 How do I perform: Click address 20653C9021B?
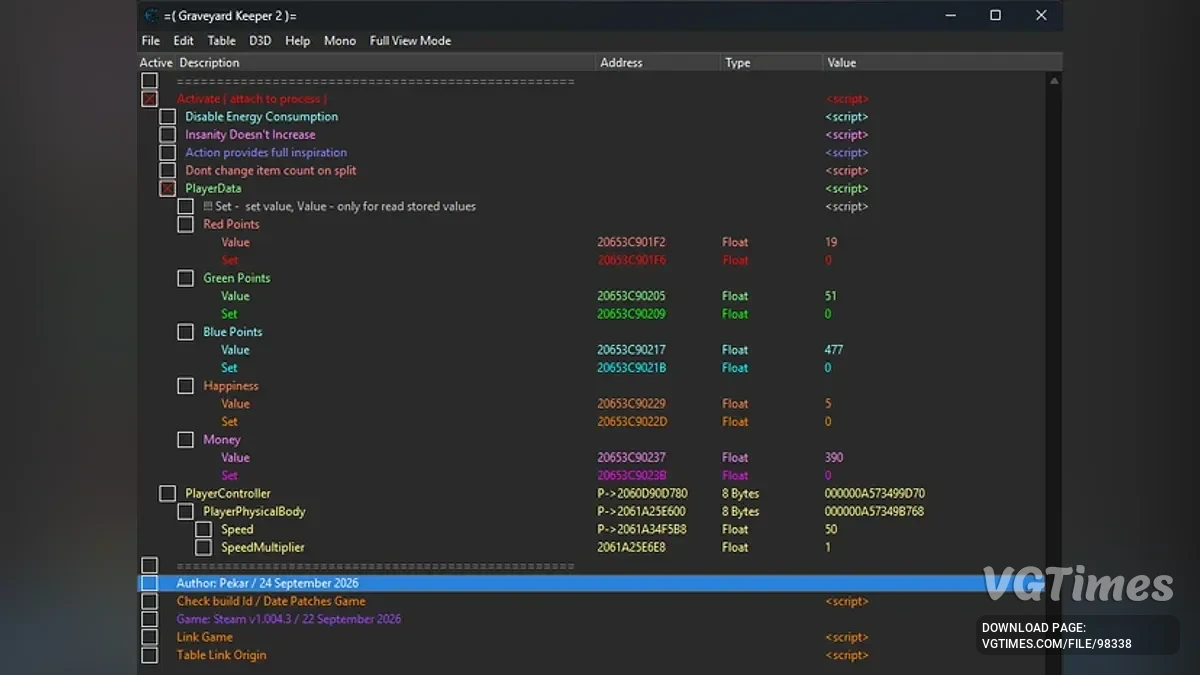coord(631,368)
